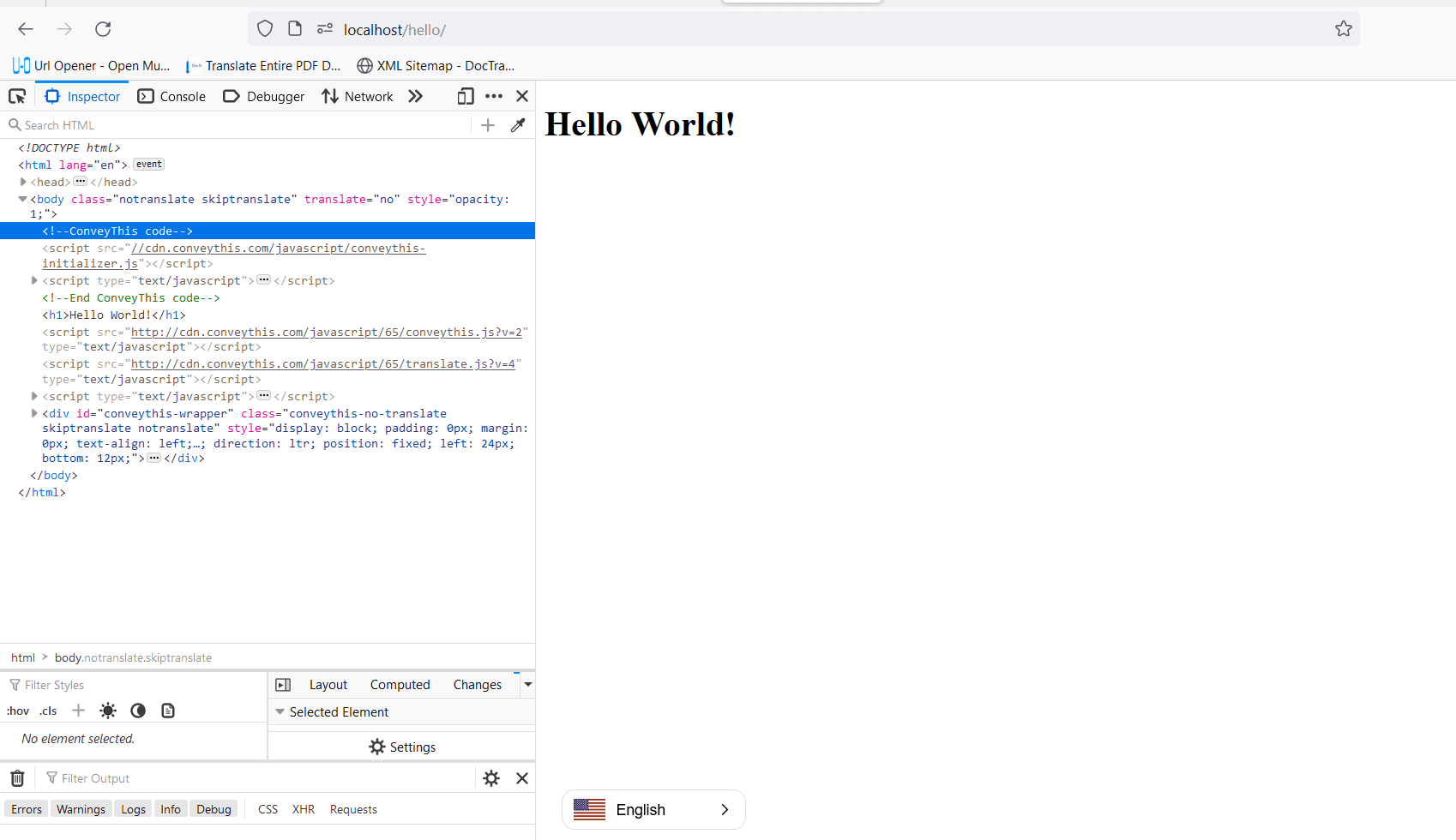Toggle the .cls class panel

point(48,711)
